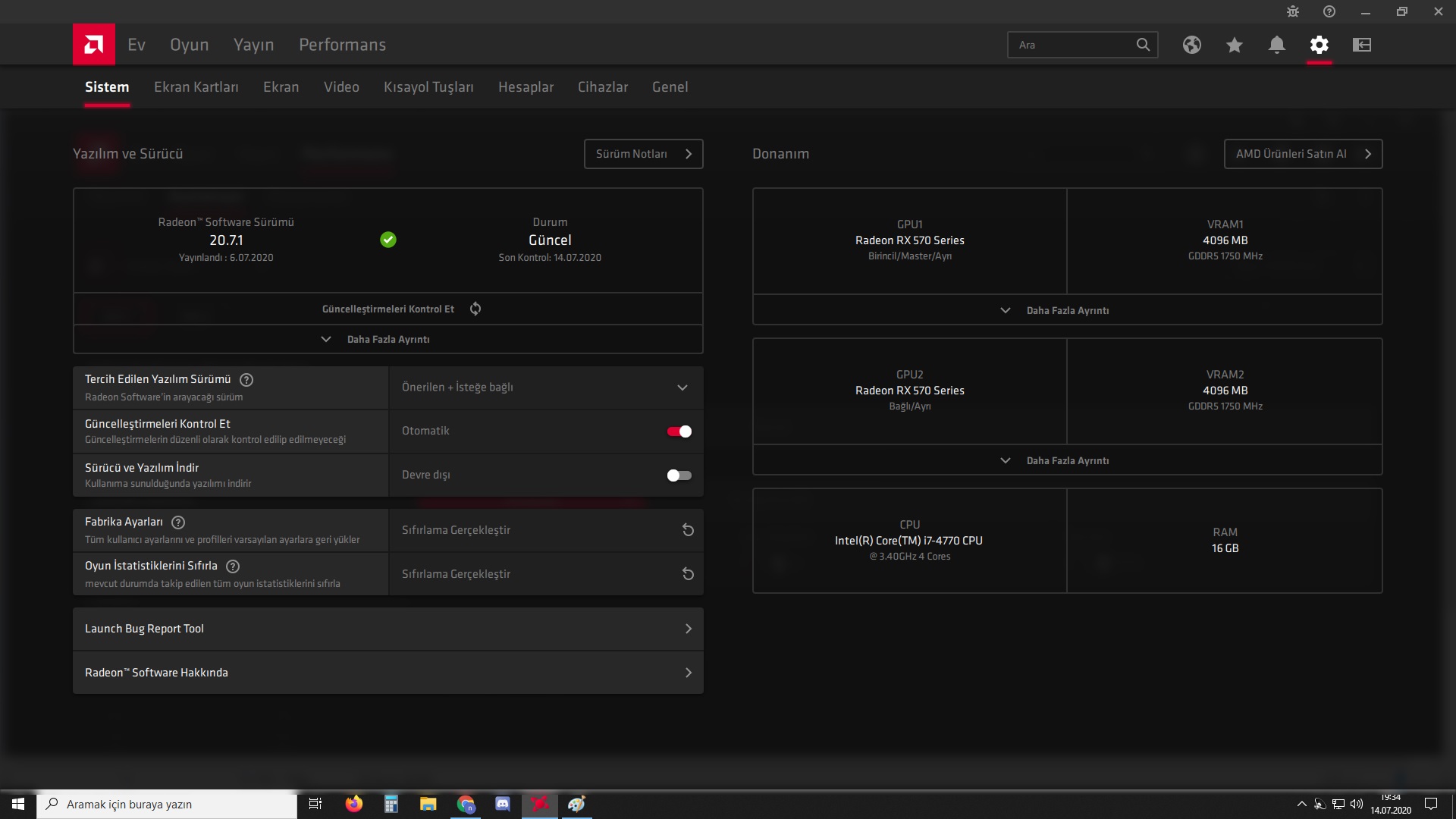Click the Ara search field

pos(1073,45)
